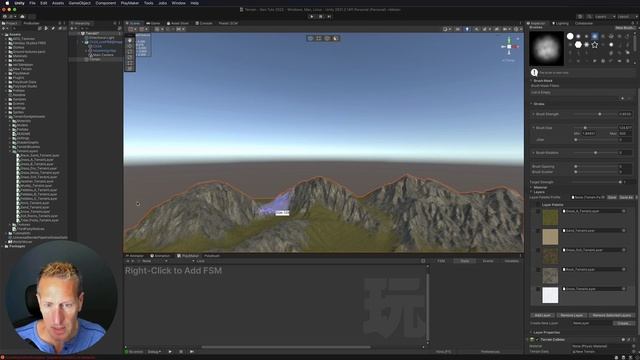
Task: Select the white circle brush
Action: tap(570, 36)
